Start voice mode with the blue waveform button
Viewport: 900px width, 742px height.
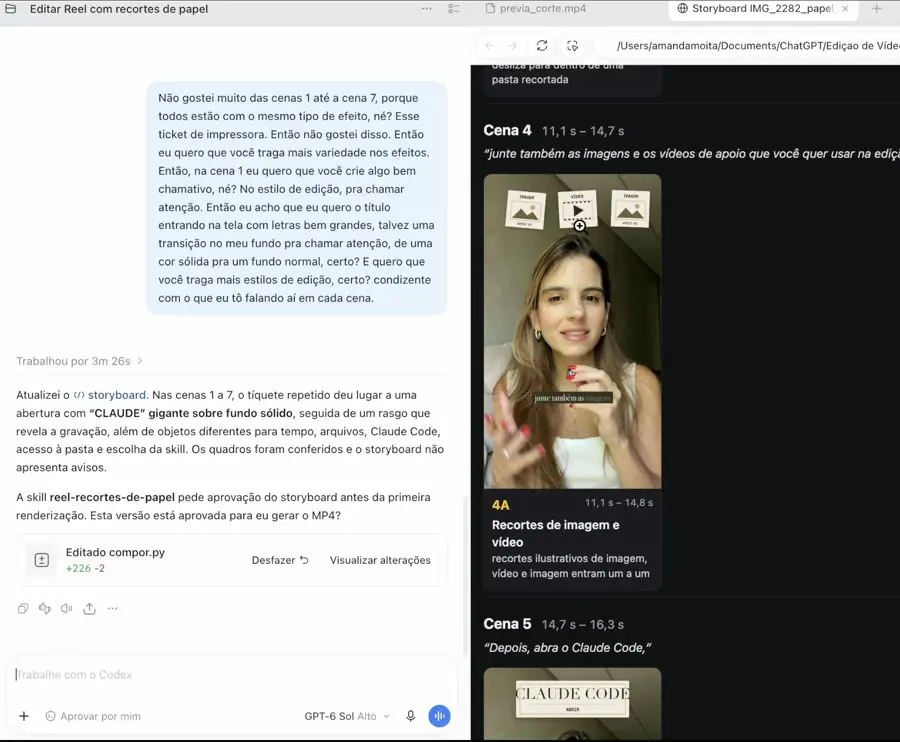point(439,716)
